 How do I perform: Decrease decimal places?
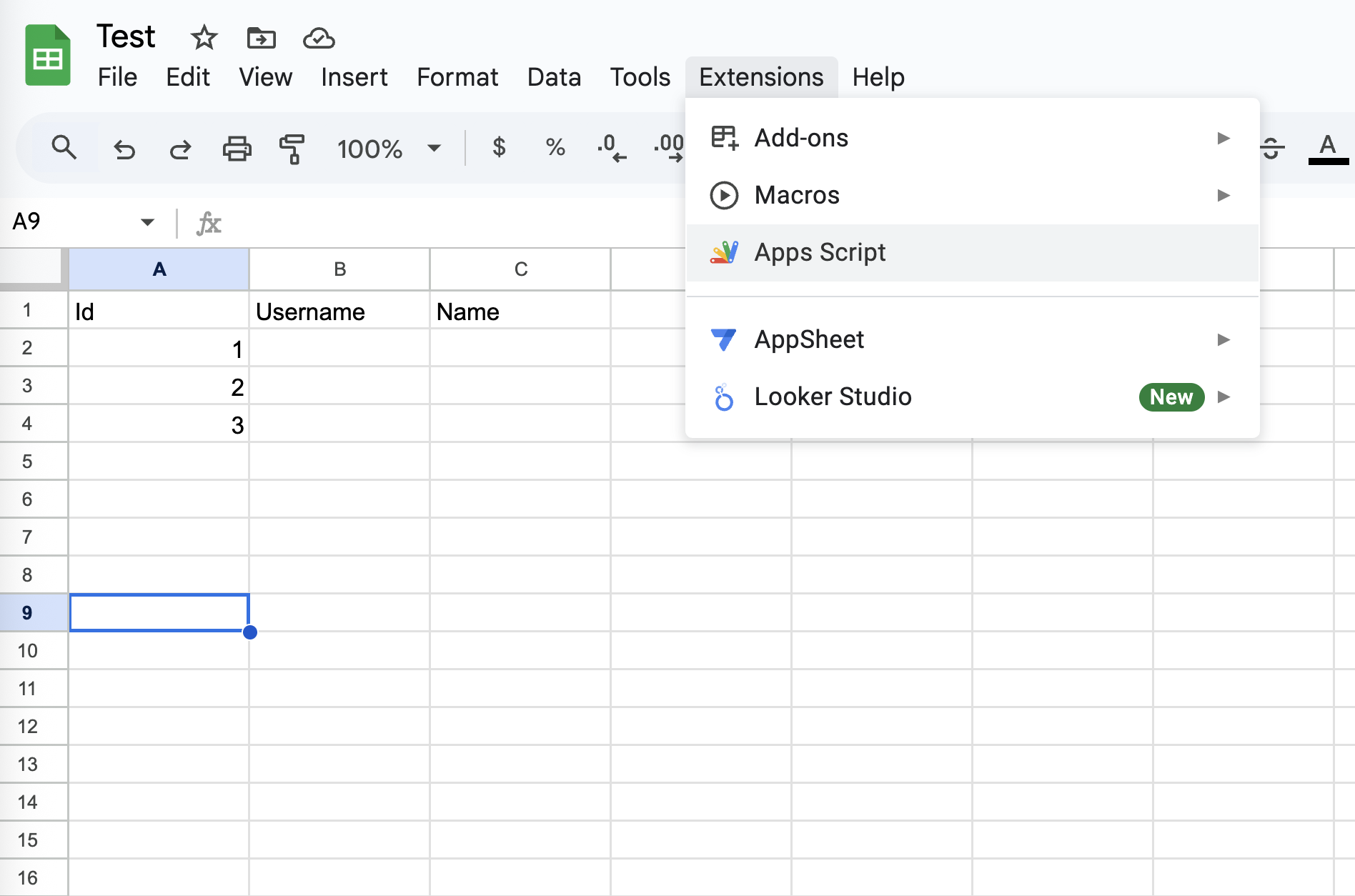click(611, 148)
